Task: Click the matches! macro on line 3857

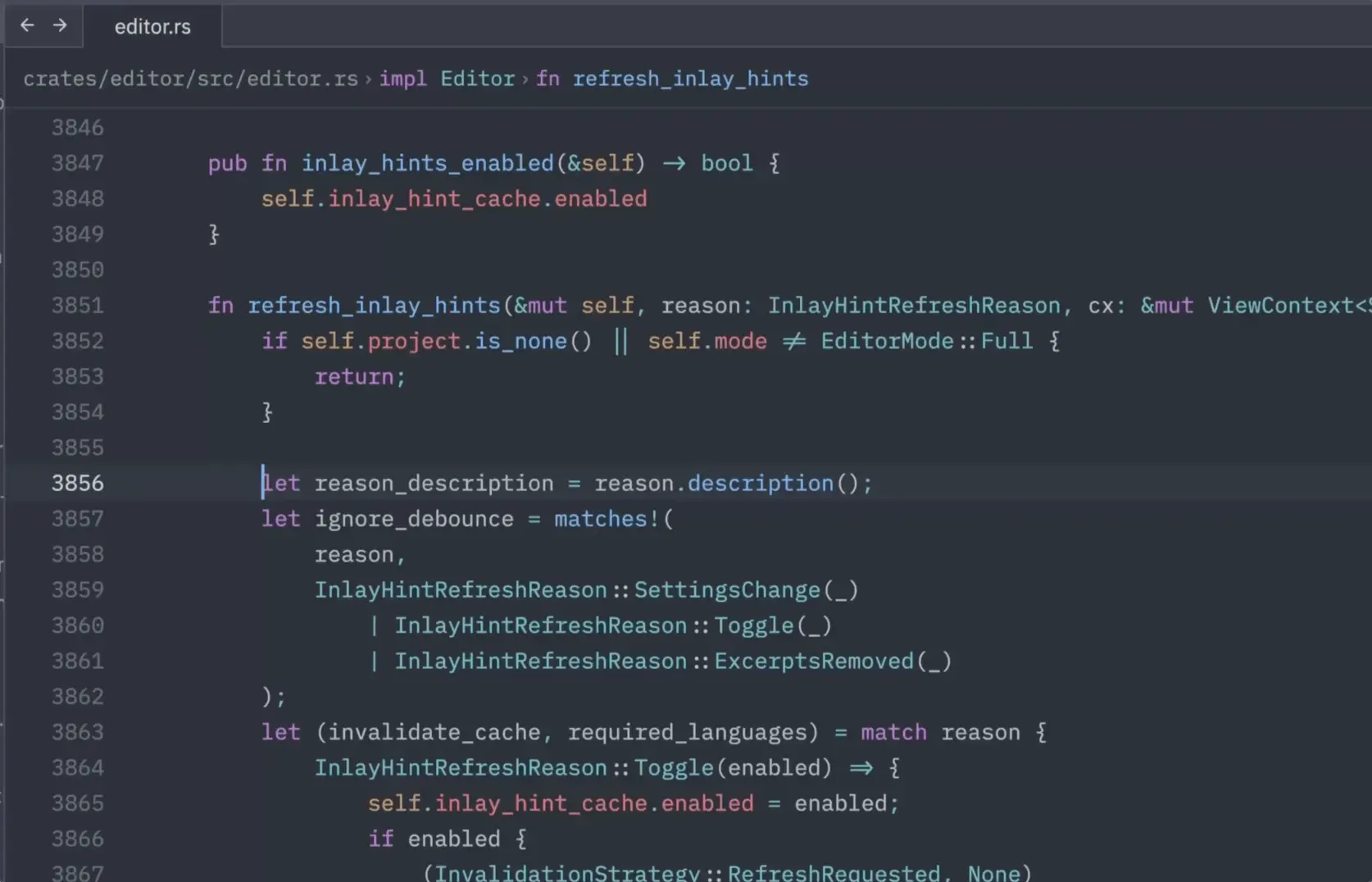Action: point(606,519)
